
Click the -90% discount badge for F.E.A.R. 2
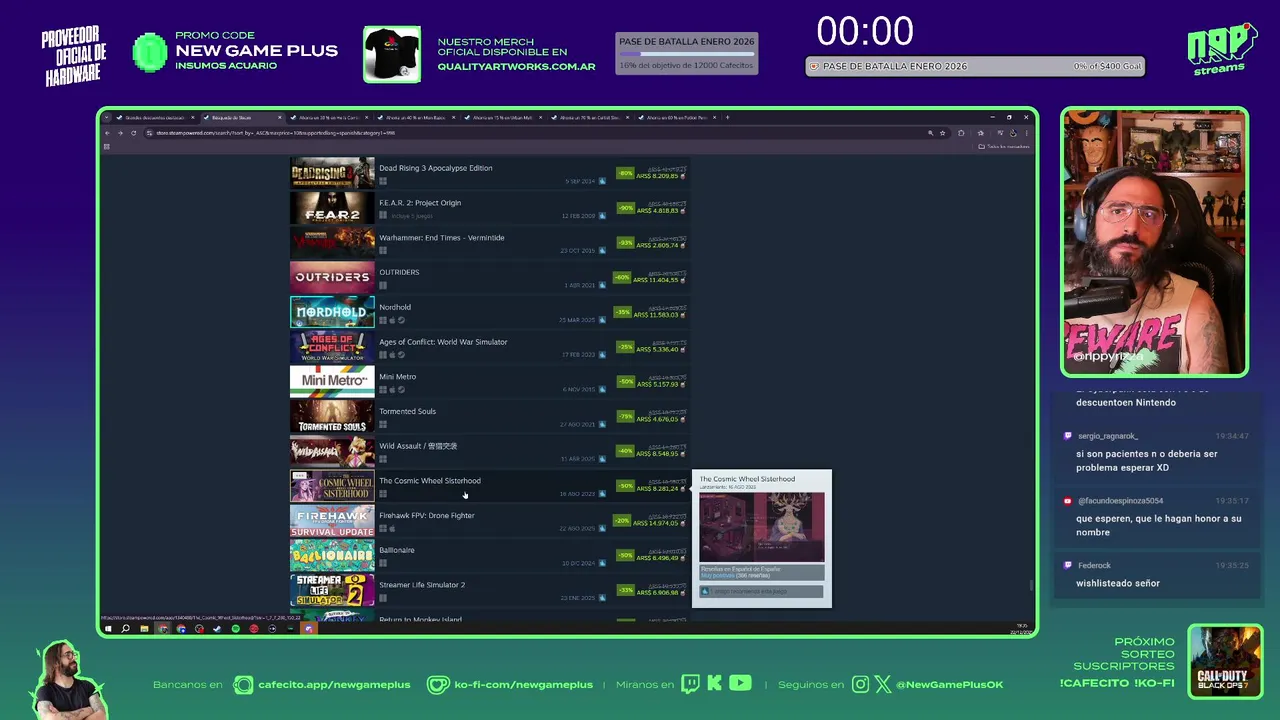pyautogui.click(x=625, y=208)
